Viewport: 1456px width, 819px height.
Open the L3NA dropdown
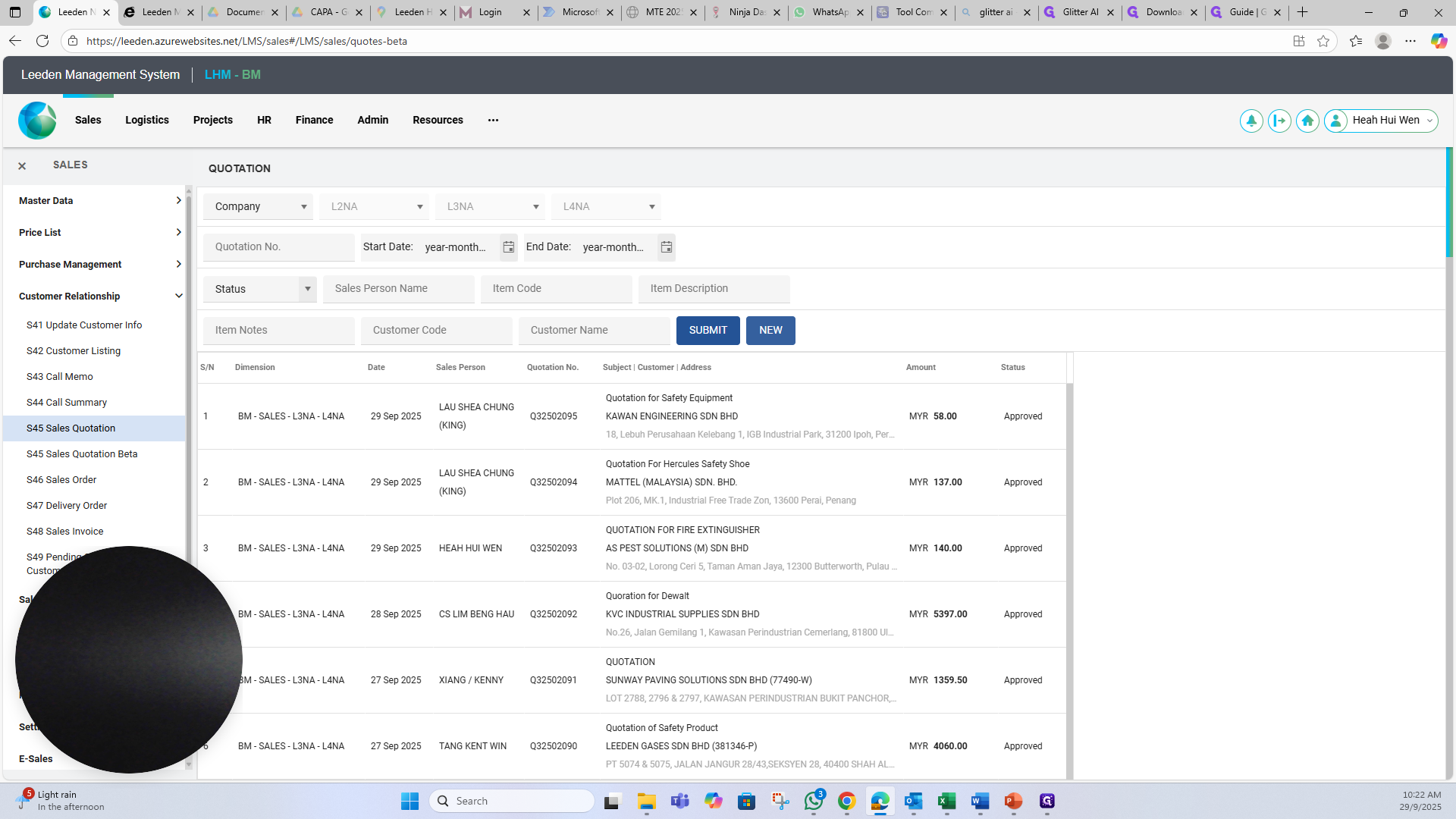coord(490,206)
